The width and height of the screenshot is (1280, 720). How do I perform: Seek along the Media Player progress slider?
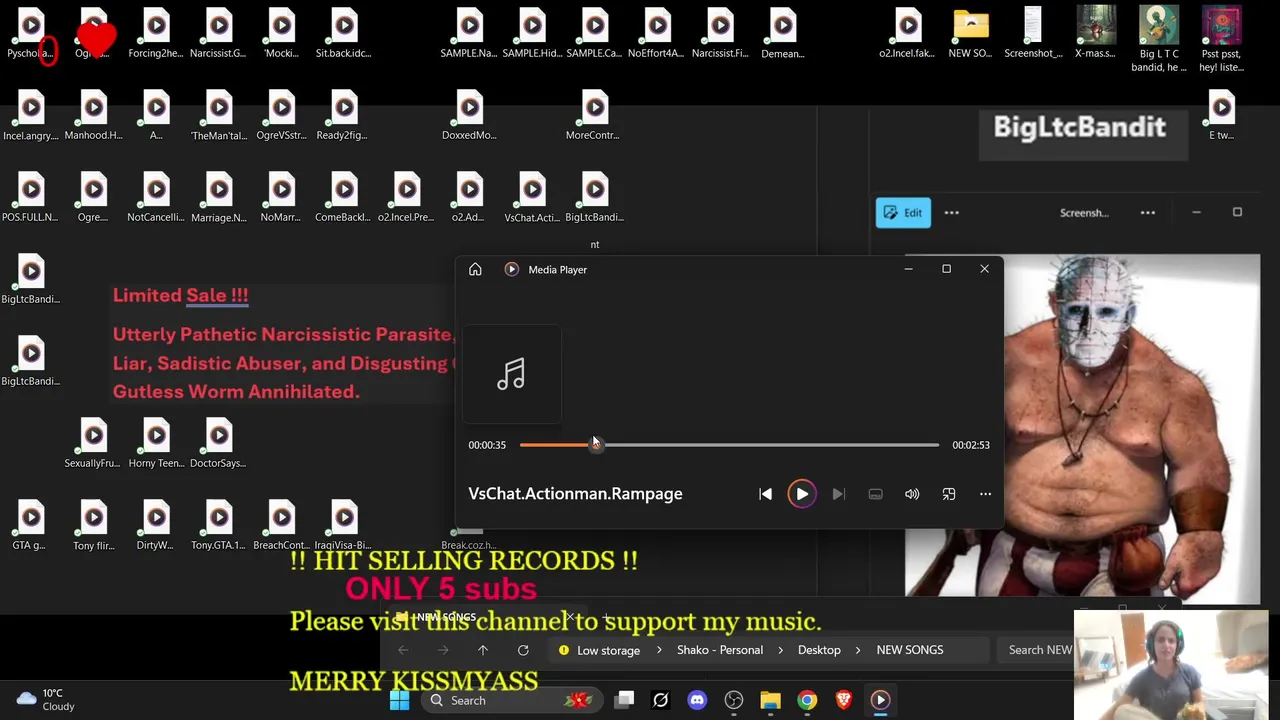coord(729,445)
